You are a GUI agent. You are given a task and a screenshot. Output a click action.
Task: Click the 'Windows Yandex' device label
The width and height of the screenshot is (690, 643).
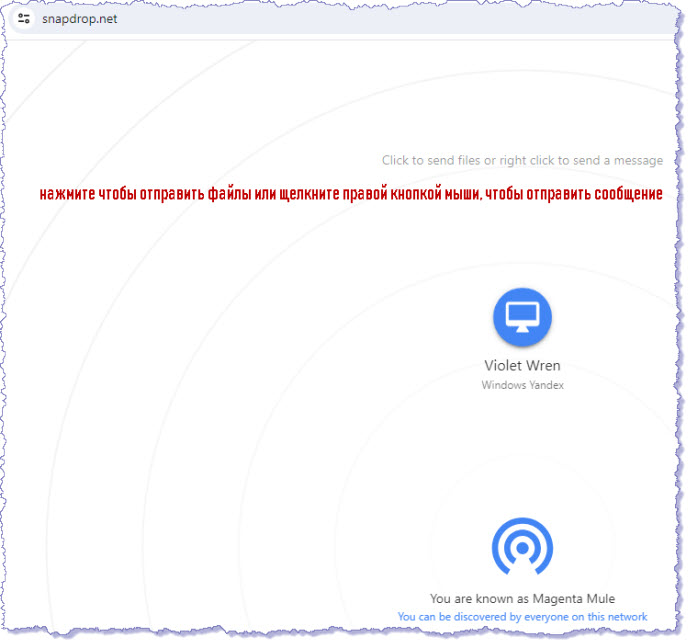click(522, 385)
